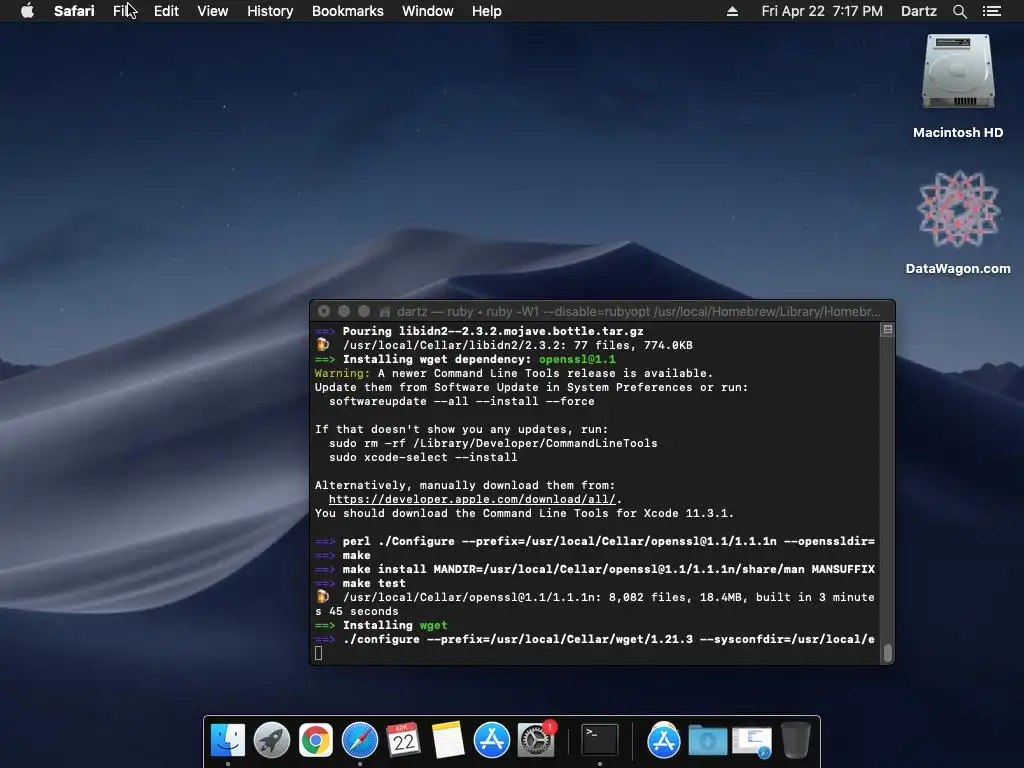Switch to Safari in the Dock
This screenshot has width=1024, height=768.
(360, 740)
